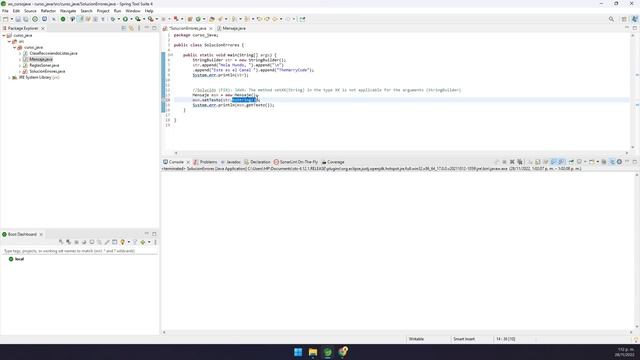Screen dimensions: 640x360
Task: Open the Navigate menu
Action: pos(68,11)
